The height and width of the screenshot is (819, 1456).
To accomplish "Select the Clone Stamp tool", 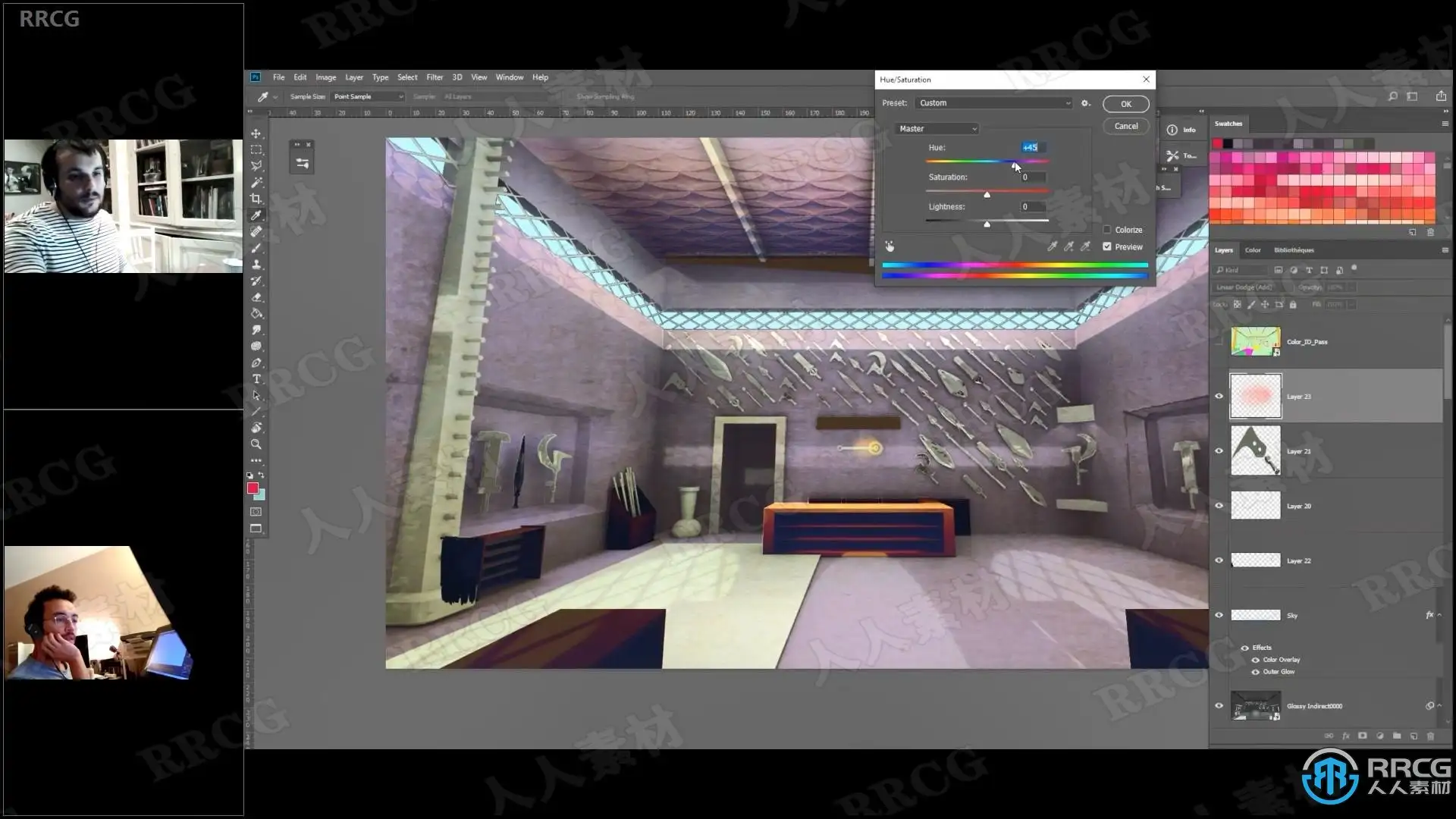I will click(256, 264).
